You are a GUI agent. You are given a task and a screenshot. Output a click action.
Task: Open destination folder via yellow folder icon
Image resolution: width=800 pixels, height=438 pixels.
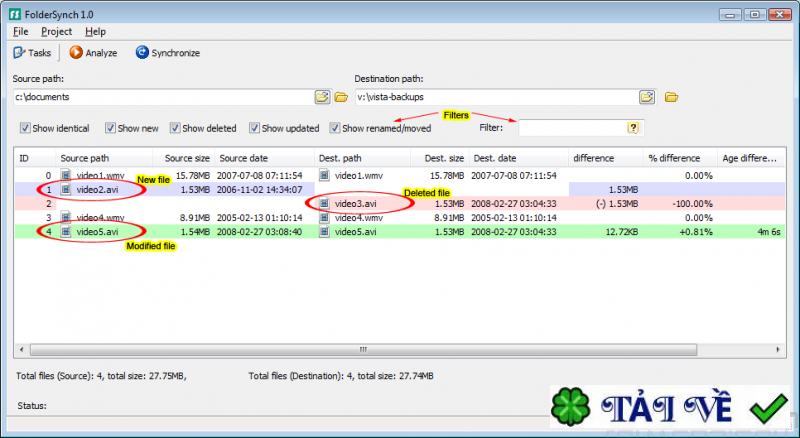click(671, 96)
